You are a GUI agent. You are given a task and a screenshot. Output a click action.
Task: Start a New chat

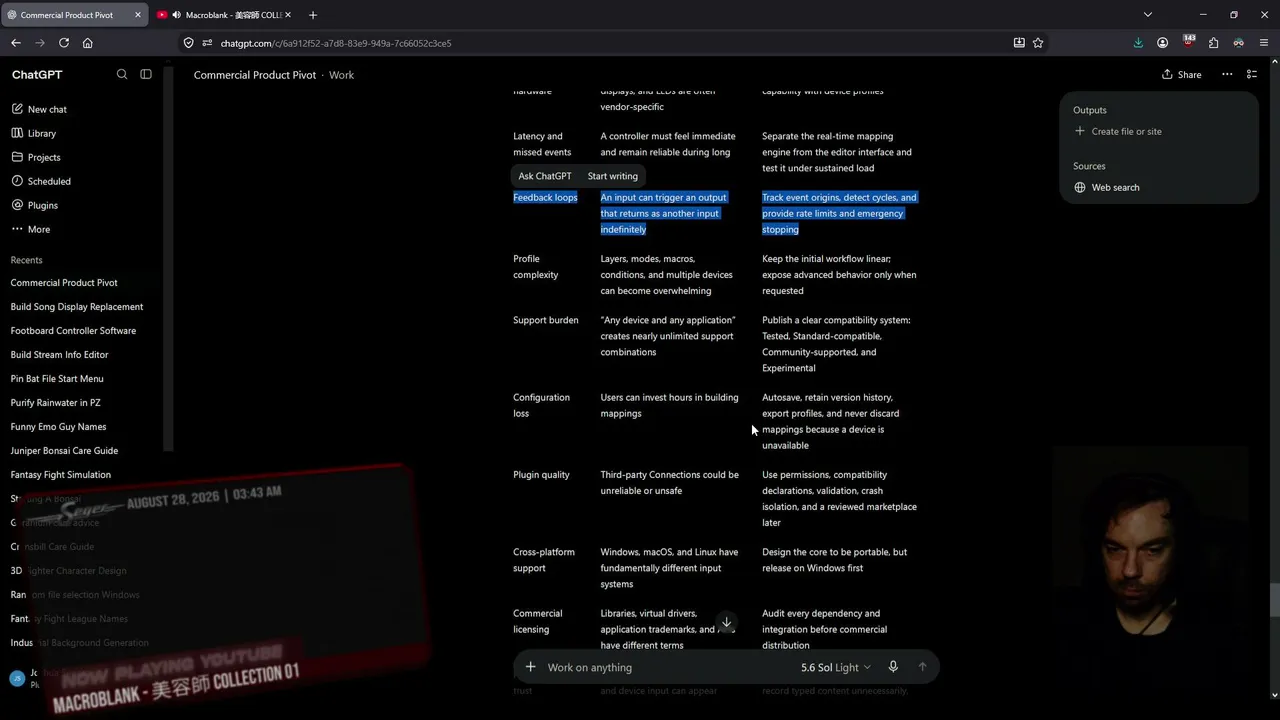click(x=47, y=109)
